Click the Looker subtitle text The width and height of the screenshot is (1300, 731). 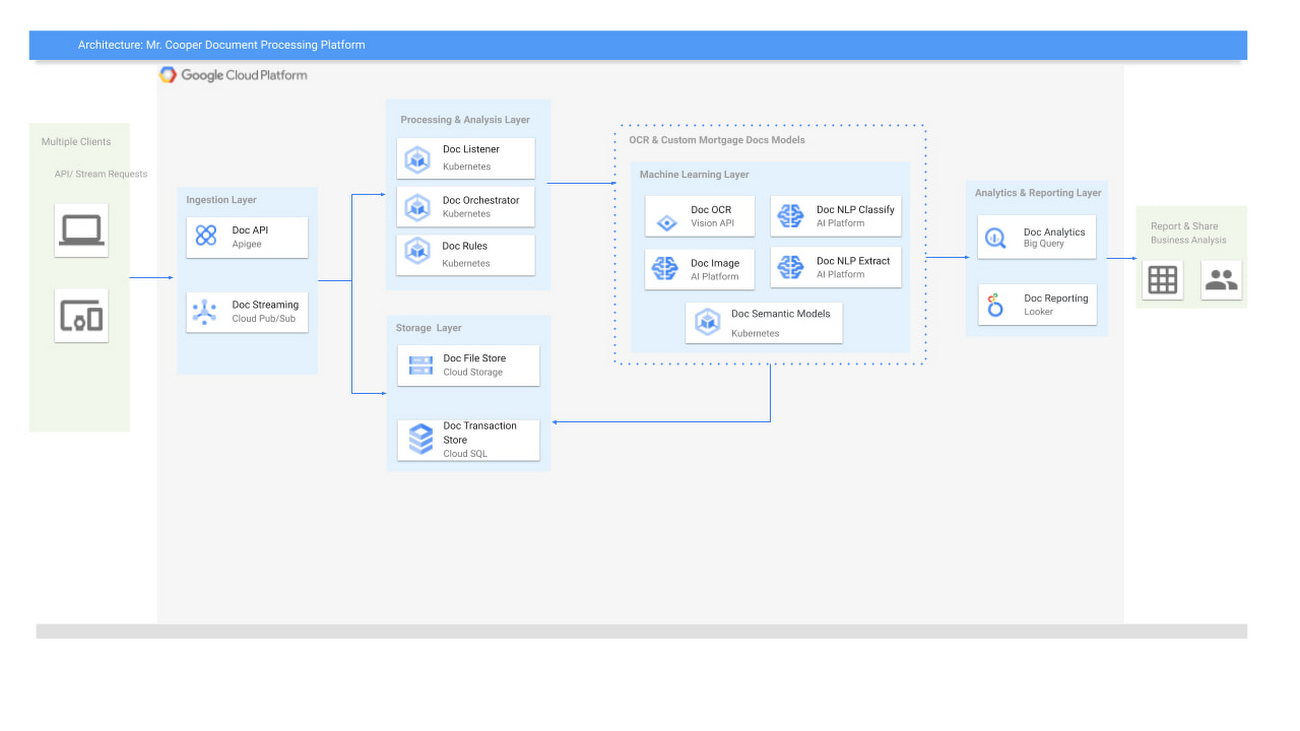(x=1038, y=312)
